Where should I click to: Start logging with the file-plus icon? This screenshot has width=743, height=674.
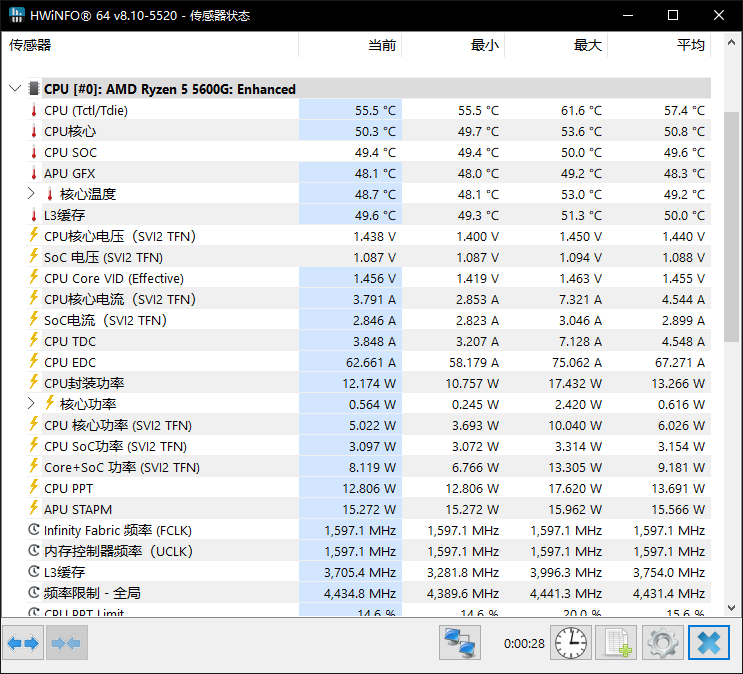[x=616, y=643]
